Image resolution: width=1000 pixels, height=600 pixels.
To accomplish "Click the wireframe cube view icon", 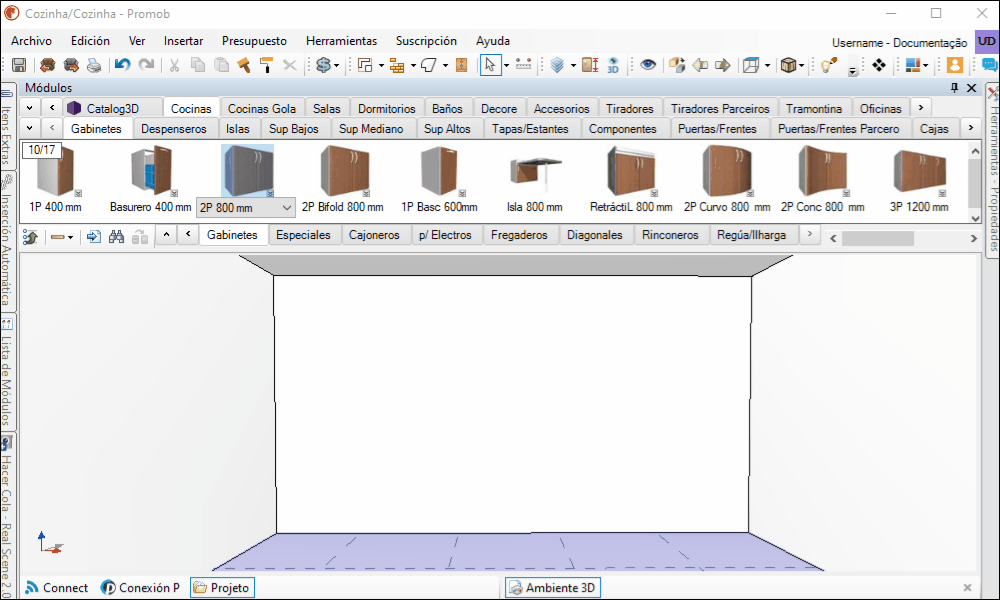I will click(x=751, y=65).
